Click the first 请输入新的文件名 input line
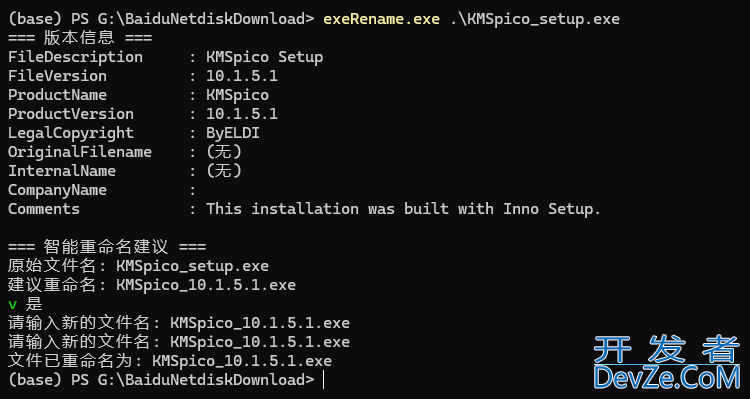Viewport: 750px width, 399px height. click(x=179, y=323)
